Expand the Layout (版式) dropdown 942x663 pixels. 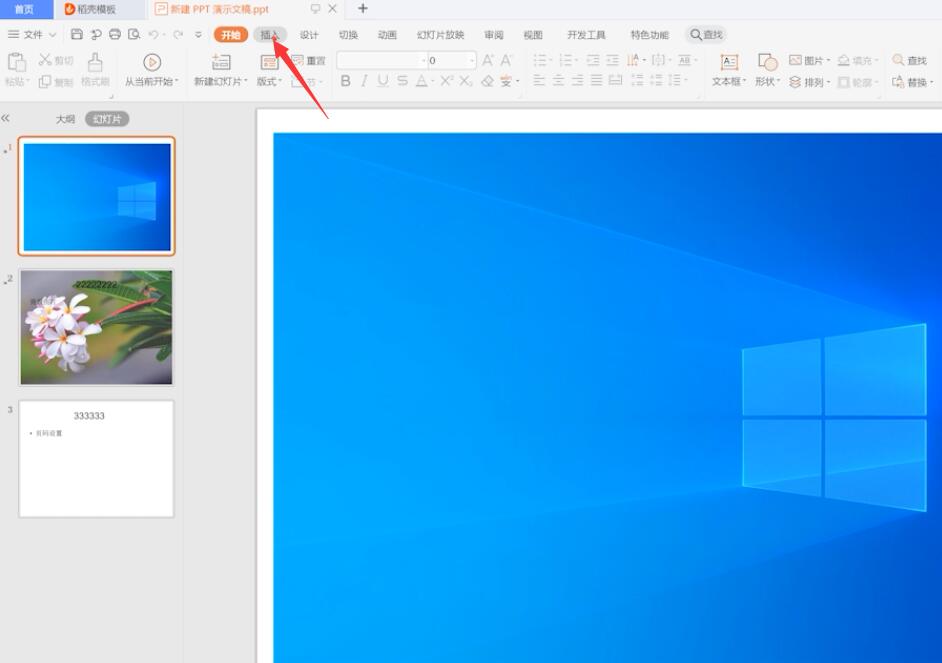pyautogui.click(x=281, y=82)
